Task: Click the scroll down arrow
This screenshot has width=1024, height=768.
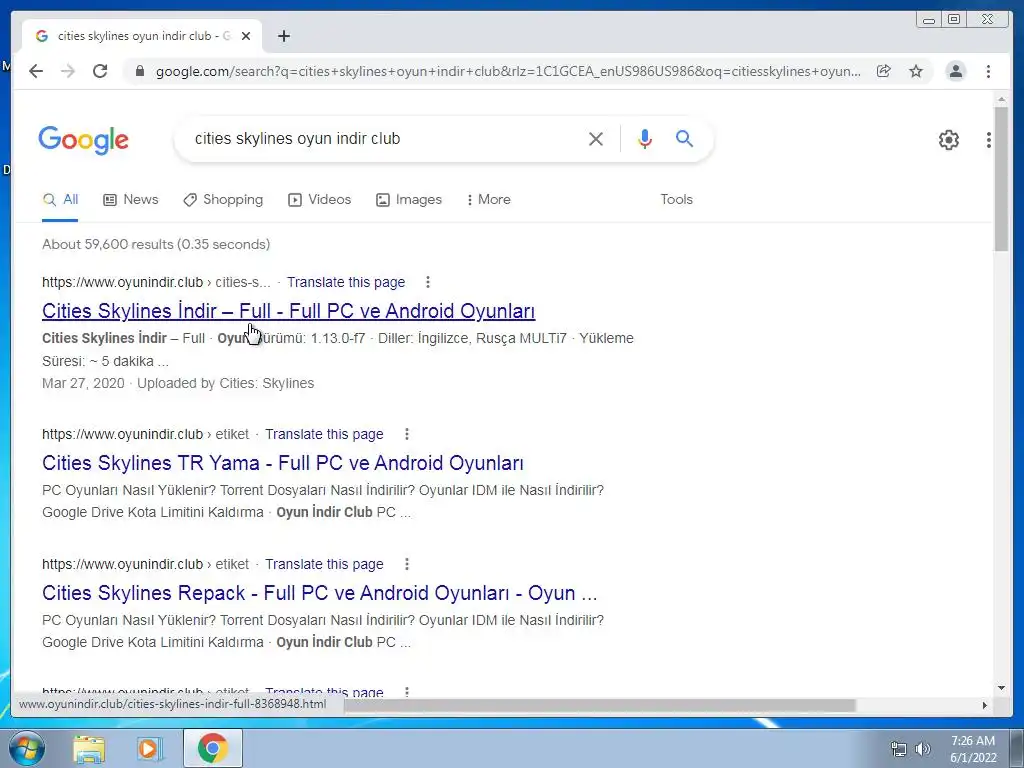Action: pos(1001,688)
